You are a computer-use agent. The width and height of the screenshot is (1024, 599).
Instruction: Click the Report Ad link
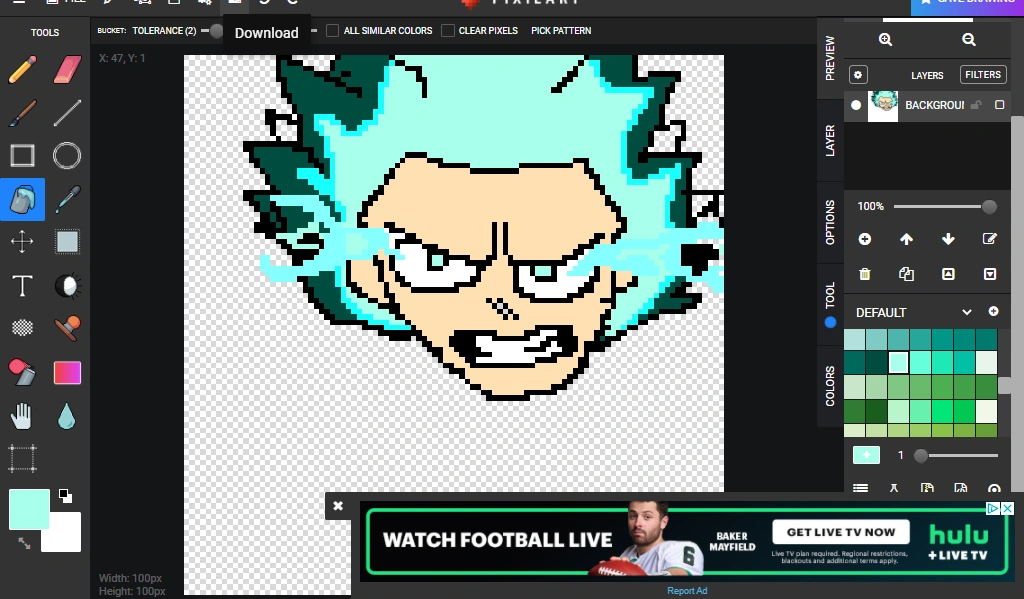tap(687, 590)
